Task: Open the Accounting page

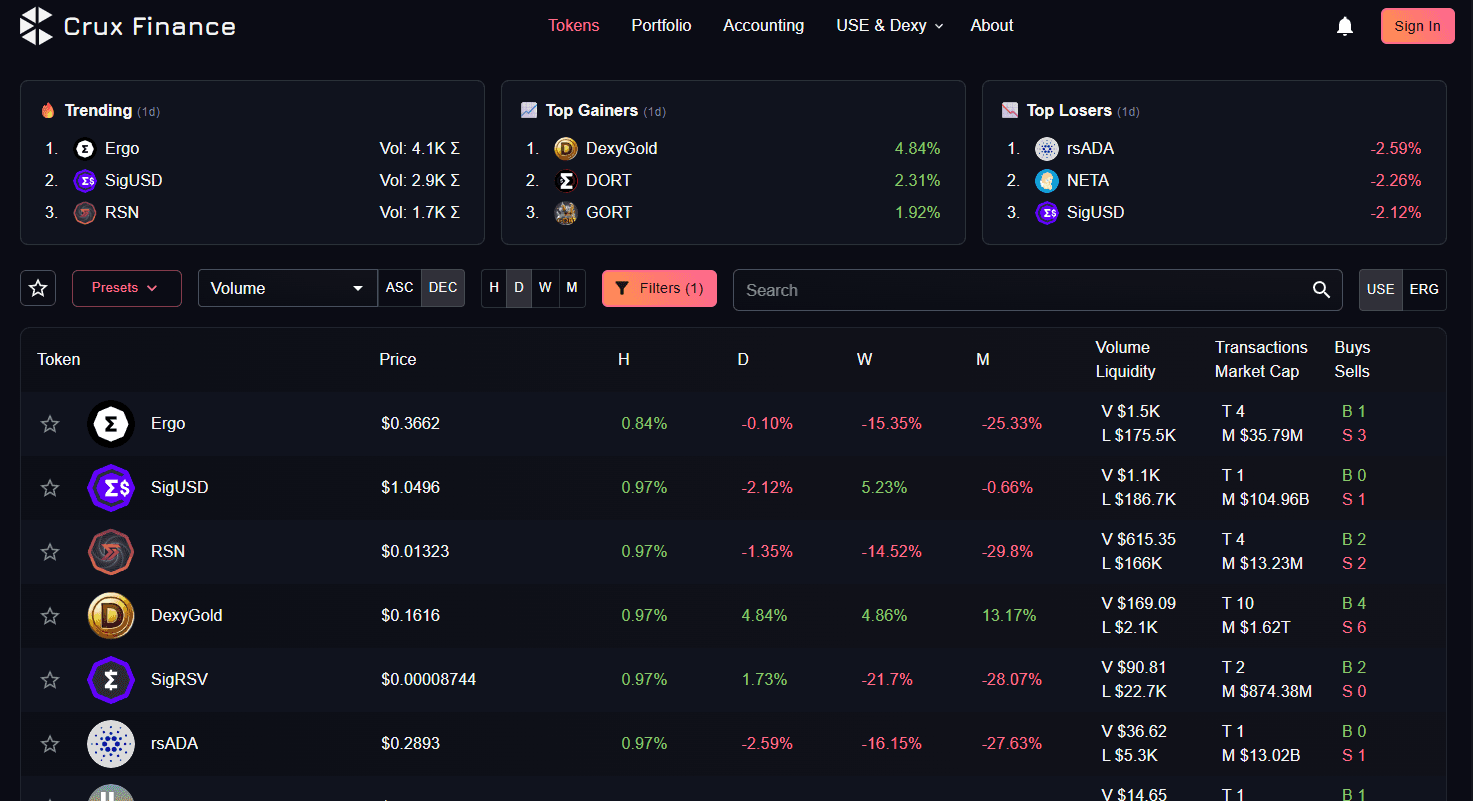Action: (x=763, y=25)
